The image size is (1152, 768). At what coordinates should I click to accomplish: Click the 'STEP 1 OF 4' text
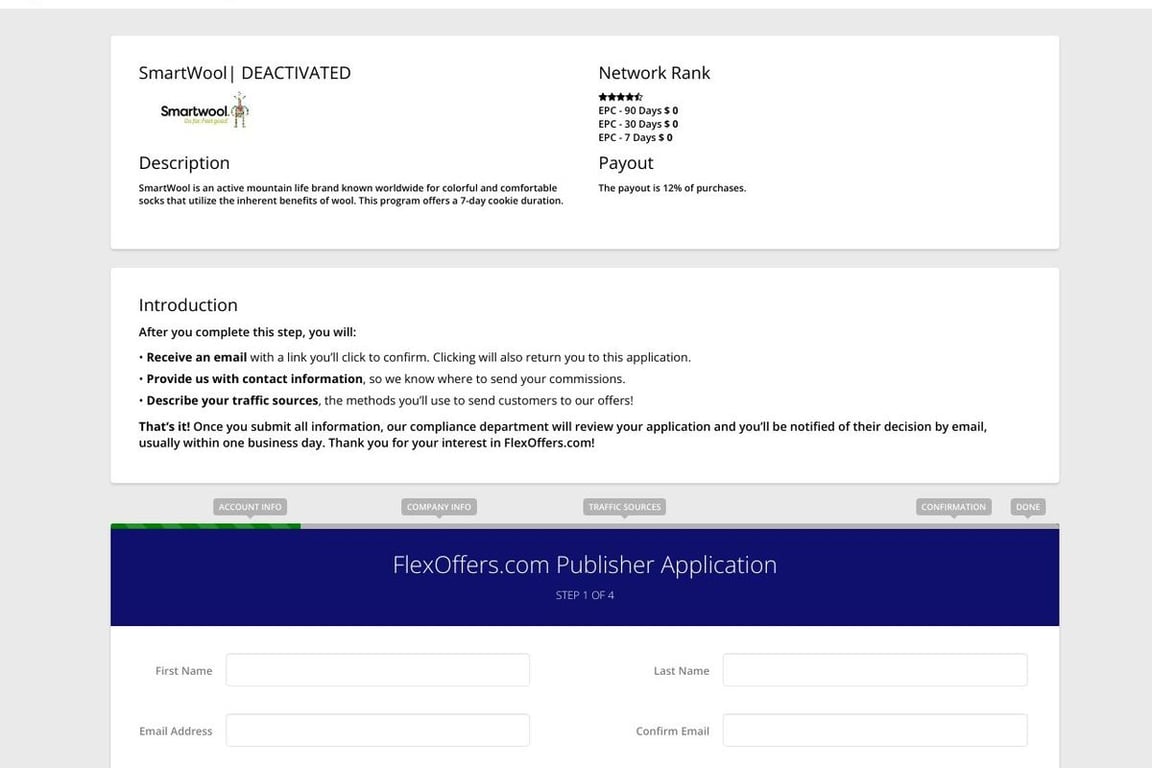coord(585,595)
